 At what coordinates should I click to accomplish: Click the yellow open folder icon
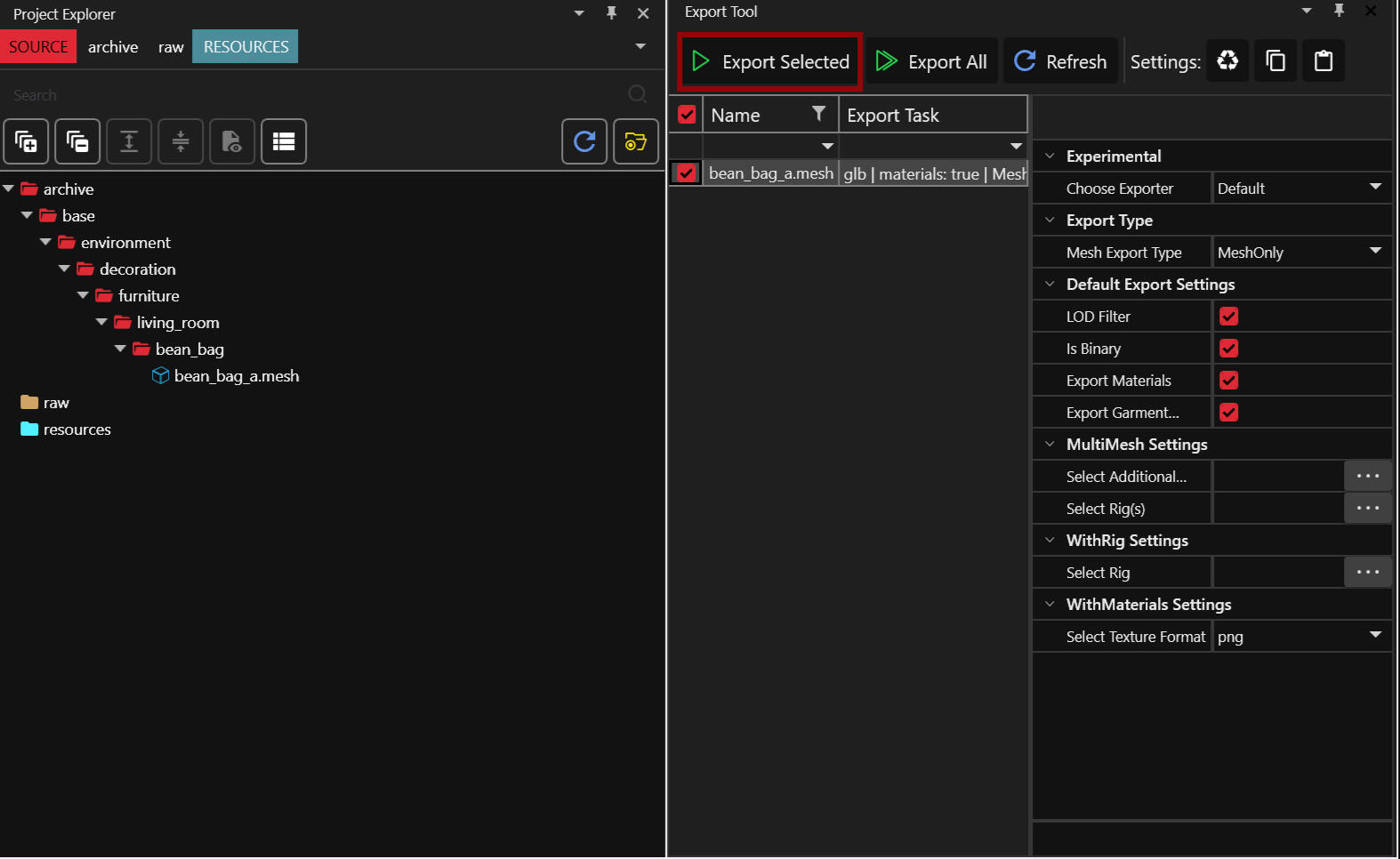[636, 141]
